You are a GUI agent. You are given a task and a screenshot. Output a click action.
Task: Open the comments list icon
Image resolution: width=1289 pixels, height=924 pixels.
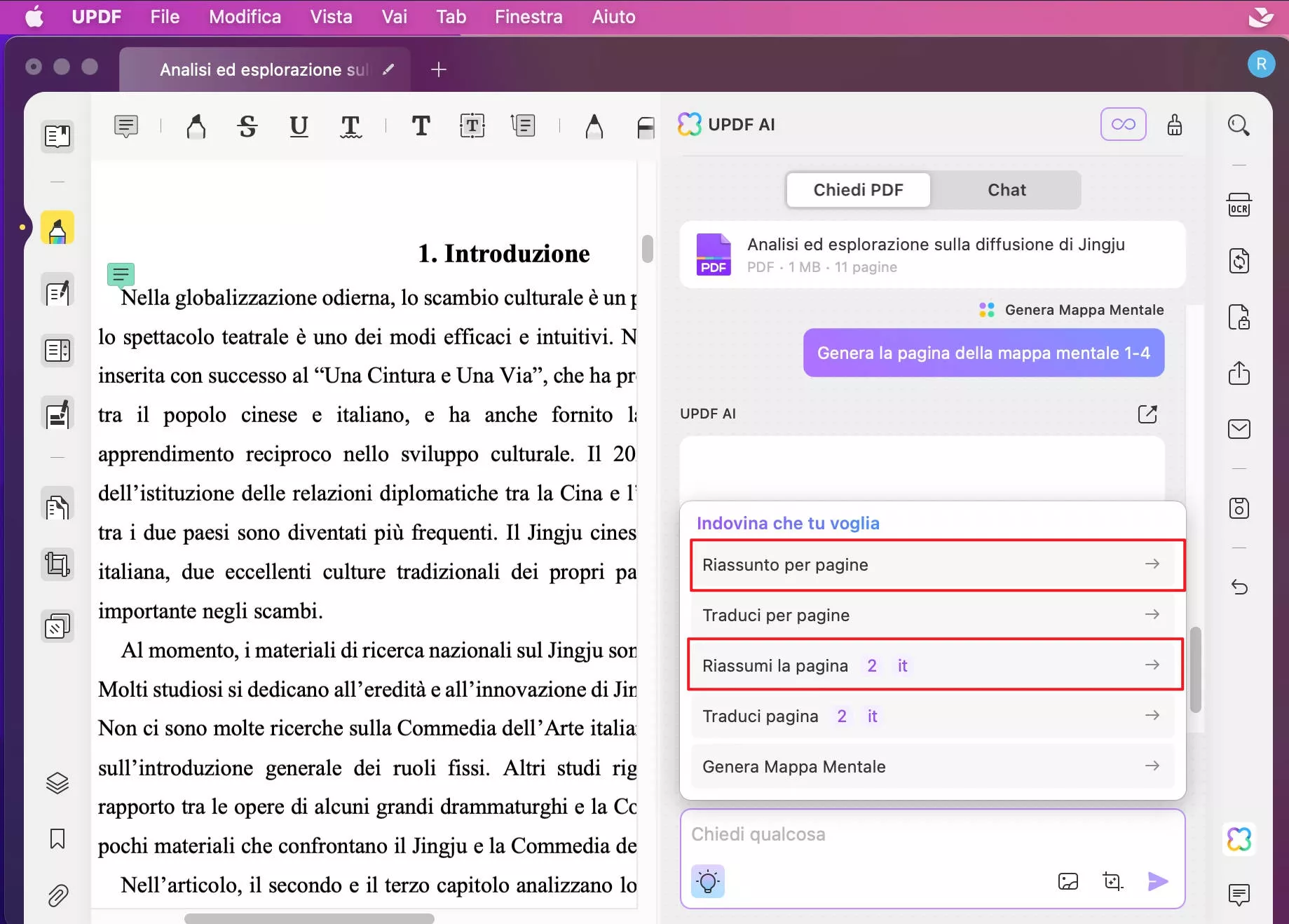click(x=1239, y=895)
